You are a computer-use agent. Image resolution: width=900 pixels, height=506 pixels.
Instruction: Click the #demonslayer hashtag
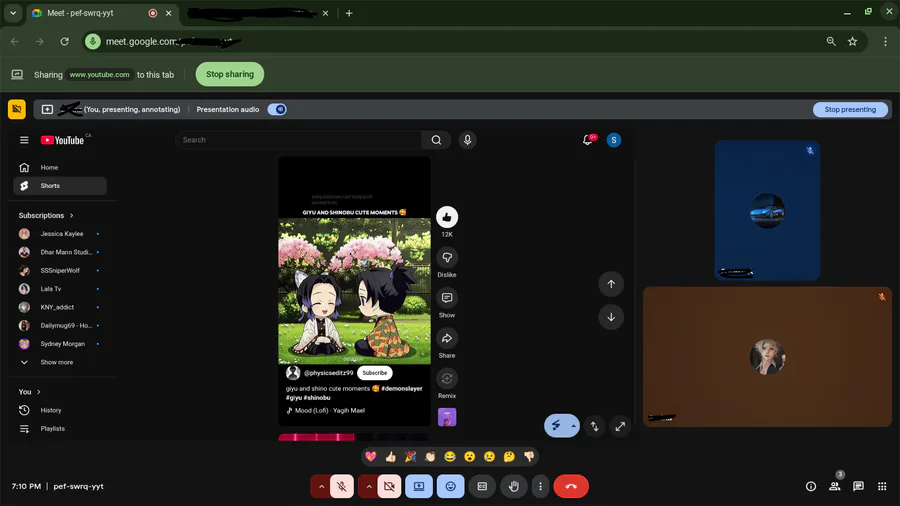point(402,388)
